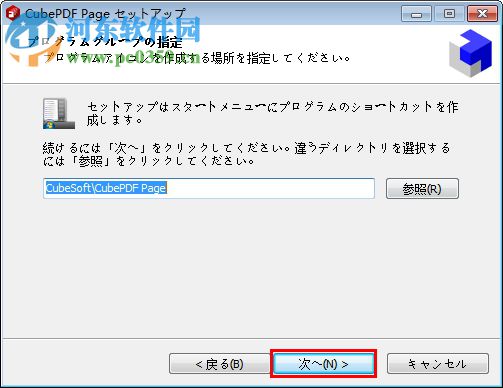This screenshot has width=503, height=388.
Task: Click the 次へ(N) > next button
Action: [323, 364]
